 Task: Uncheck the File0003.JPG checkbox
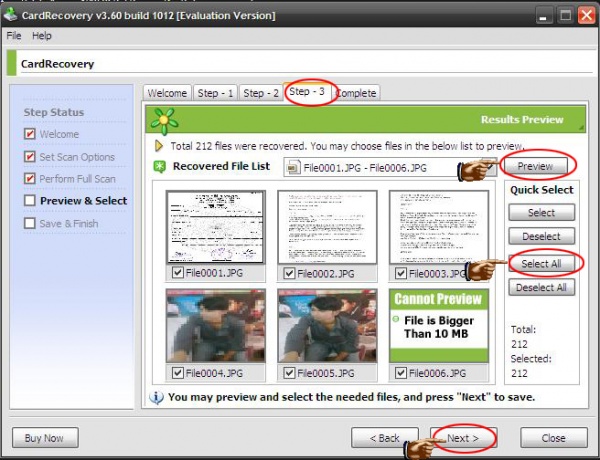pyautogui.click(x=401, y=273)
